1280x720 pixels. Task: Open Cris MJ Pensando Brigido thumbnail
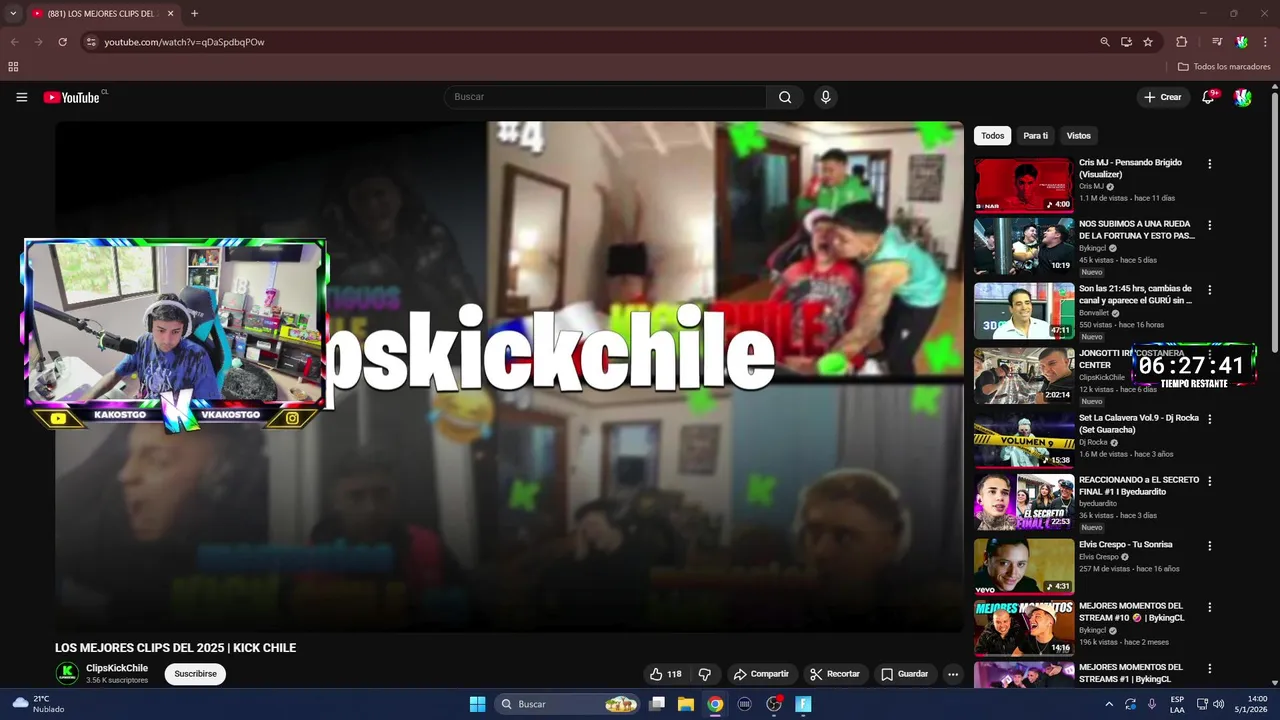click(x=1024, y=186)
